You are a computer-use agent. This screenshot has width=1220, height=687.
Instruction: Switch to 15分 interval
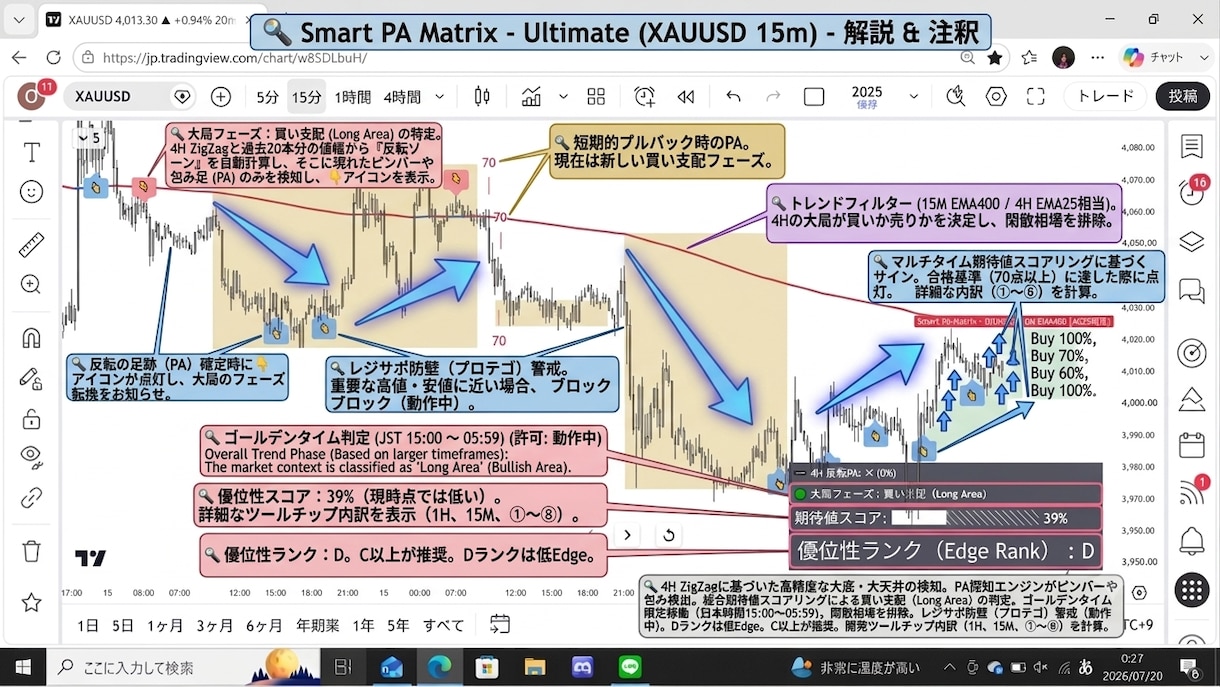[x=306, y=97]
